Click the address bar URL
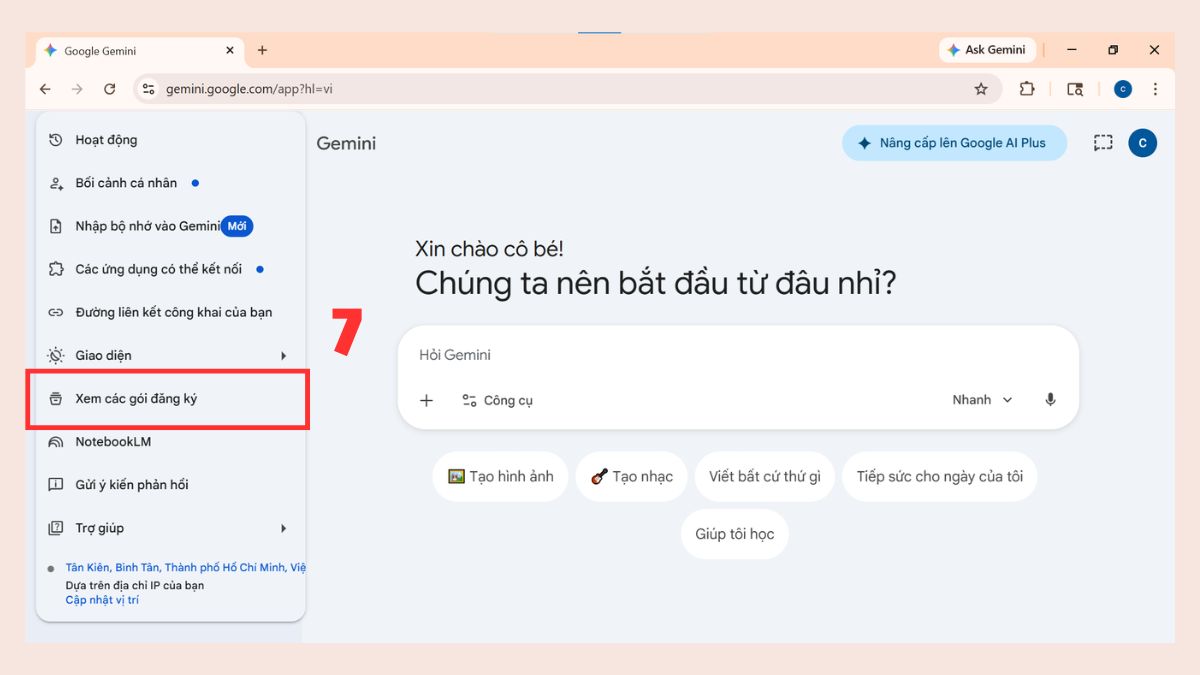This screenshot has width=1200, height=675. (250, 89)
